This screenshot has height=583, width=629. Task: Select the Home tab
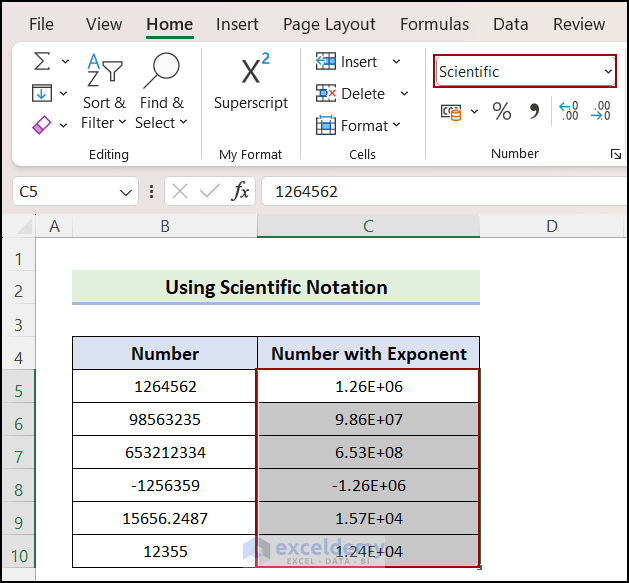170,24
